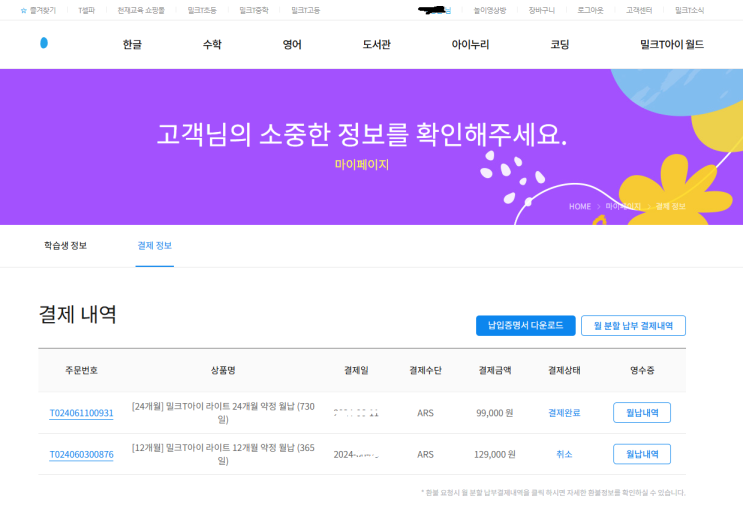Viewport: 743px width, 520px height.
Task: Click ARS in the T024060300876 row
Action: [426, 454]
